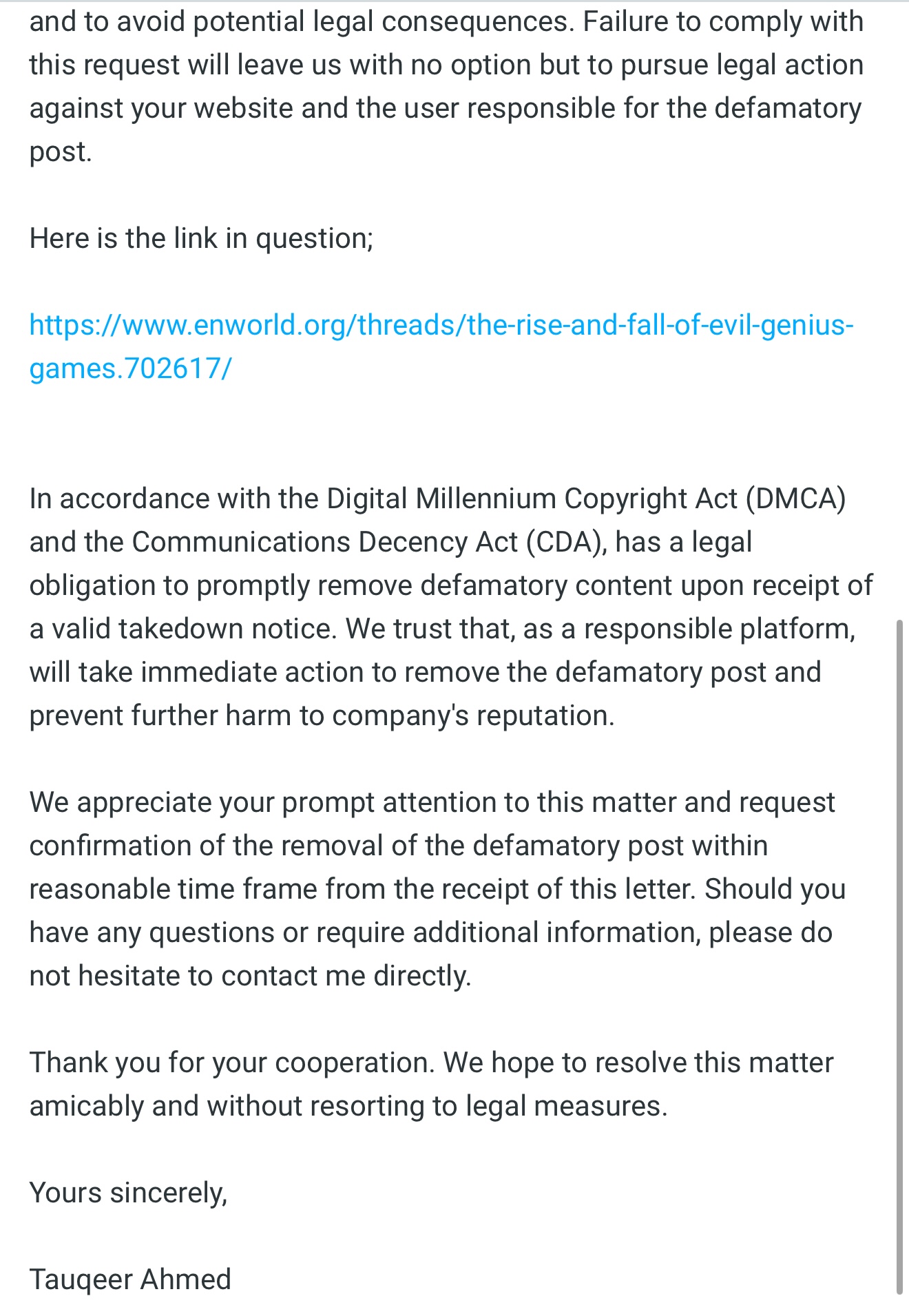Click the phrase "amicably and without resorting to legal measures"
The width and height of the screenshot is (909, 1316).
348,1107
